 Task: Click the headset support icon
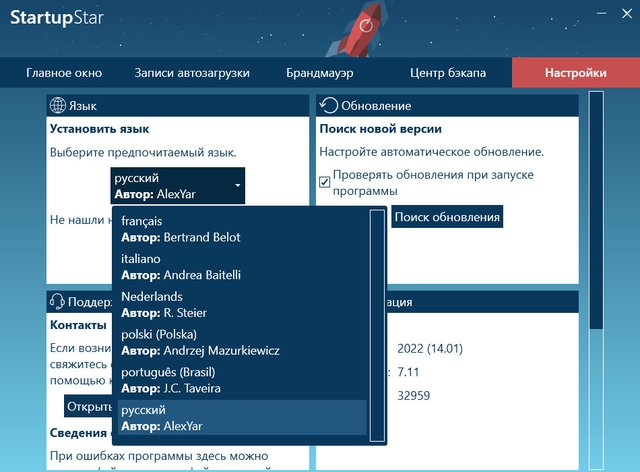coord(57,302)
